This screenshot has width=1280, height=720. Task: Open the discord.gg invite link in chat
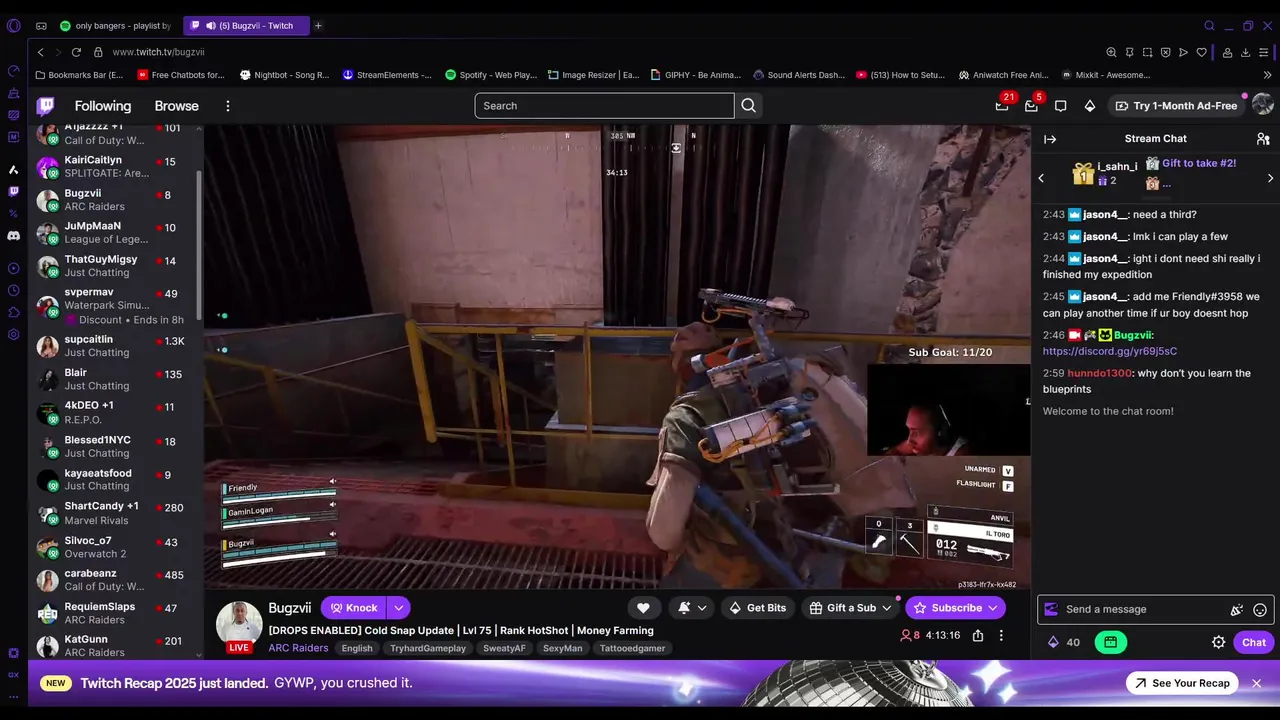pyautogui.click(x=1110, y=351)
